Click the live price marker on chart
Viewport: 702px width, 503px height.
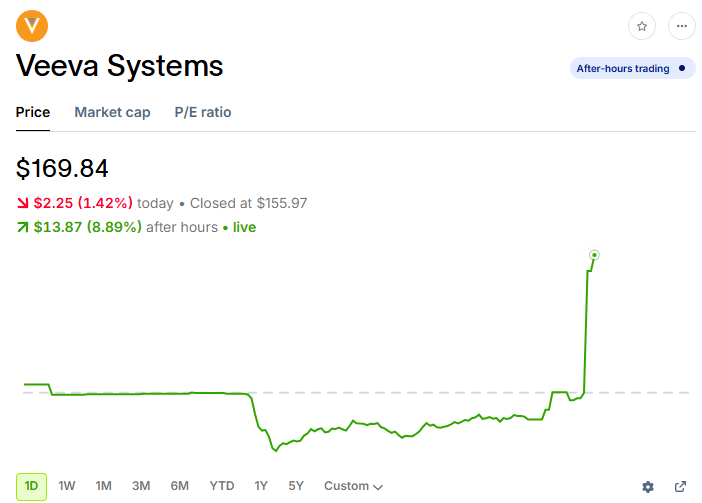pos(594,255)
